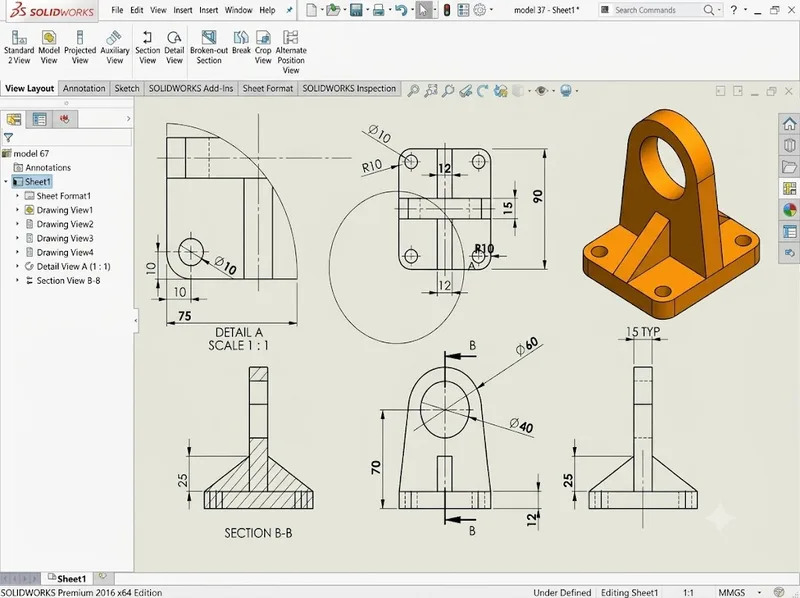Screen dimensions: 800x598
Task: Create a Detail View
Action: pyautogui.click(x=174, y=47)
